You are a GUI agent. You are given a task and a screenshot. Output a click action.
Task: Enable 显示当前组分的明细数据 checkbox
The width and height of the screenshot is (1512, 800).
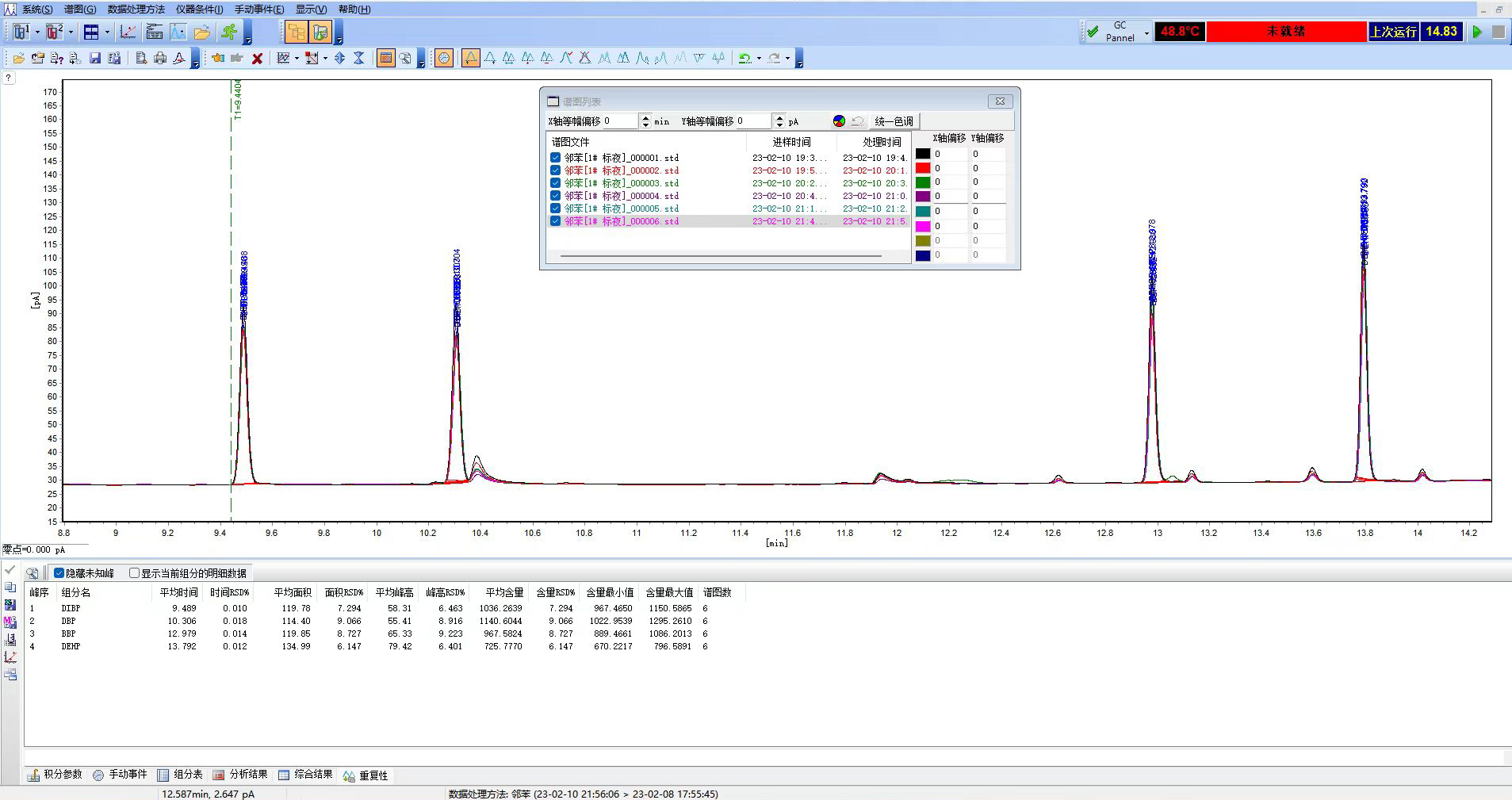pos(134,573)
